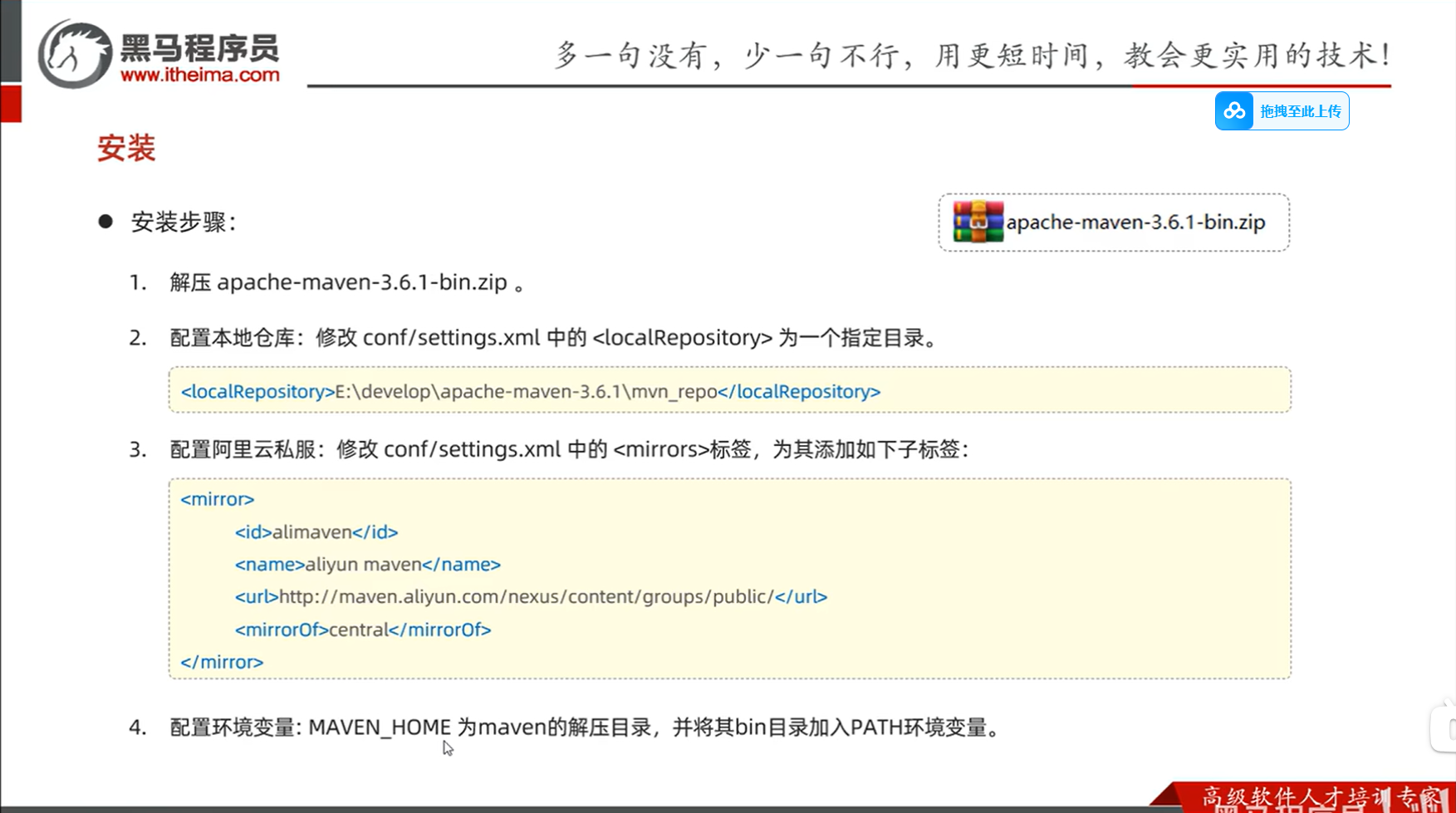Click the itheima horse logo
The width and height of the screenshot is (1456, 813).
(75, 55)
